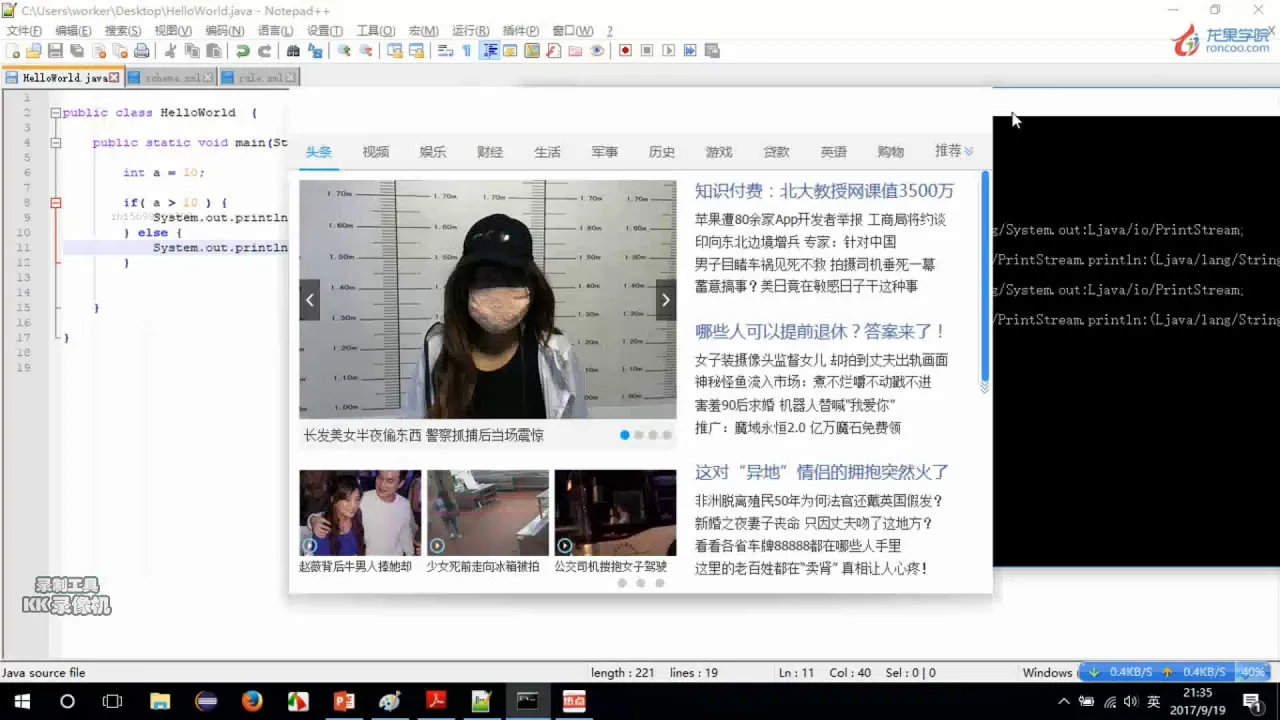Screen dimensions: 1280x720
Task: Click the Zoom Out toolbar icon
Action: tap(366, 51)
